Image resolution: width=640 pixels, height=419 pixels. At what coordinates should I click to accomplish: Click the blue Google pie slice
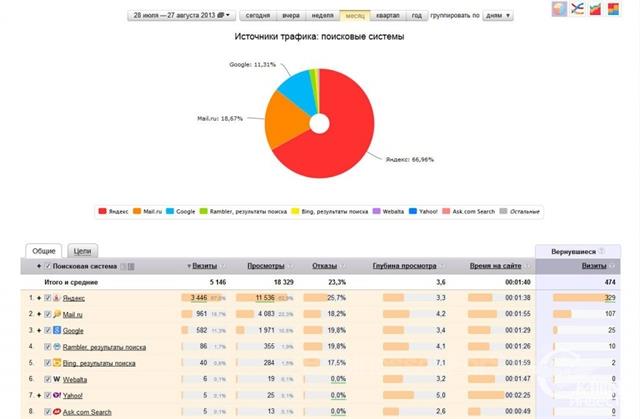point(299,91)
